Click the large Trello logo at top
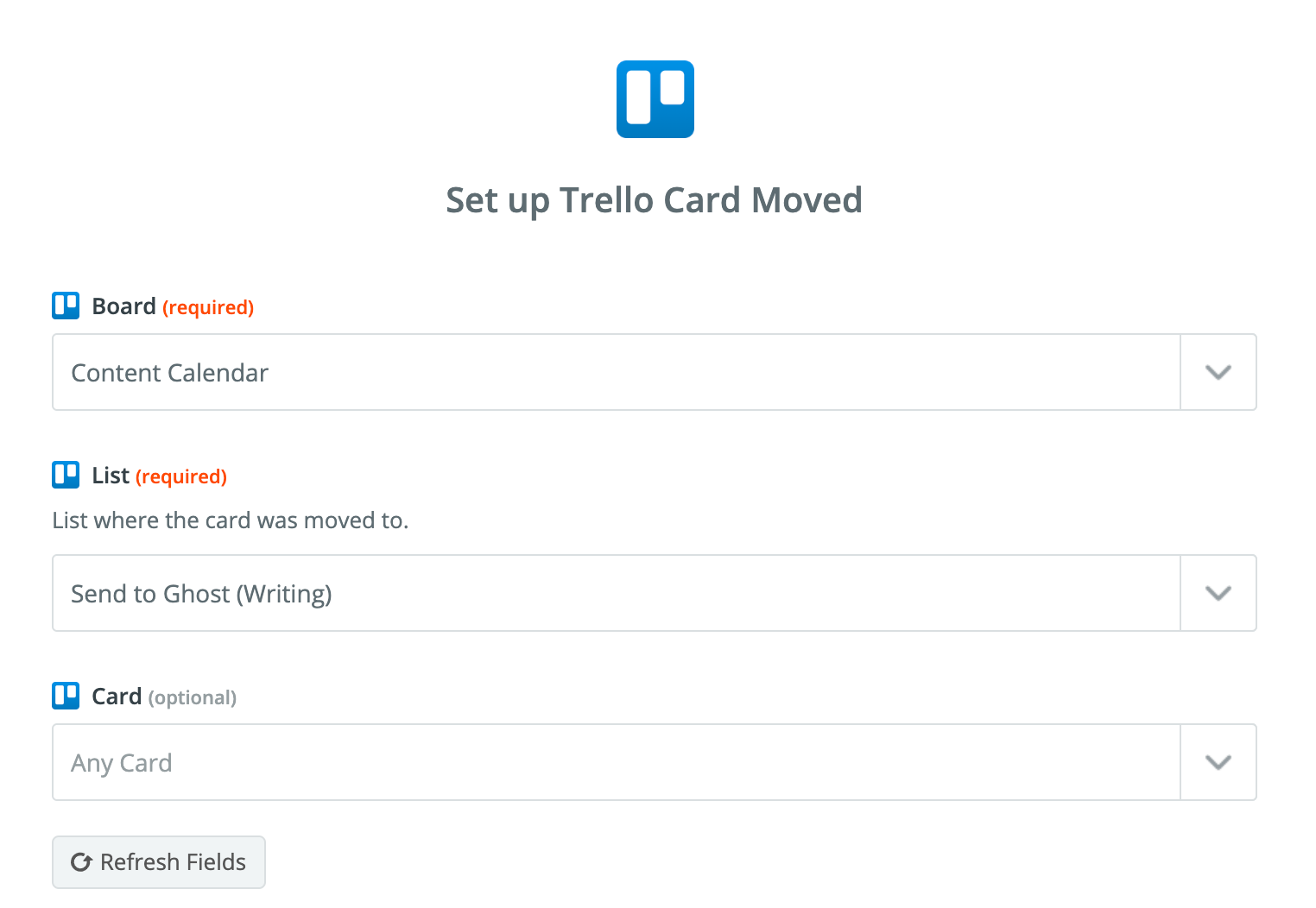The width and height of the screenshot is (1316, 908). point(655,99)
